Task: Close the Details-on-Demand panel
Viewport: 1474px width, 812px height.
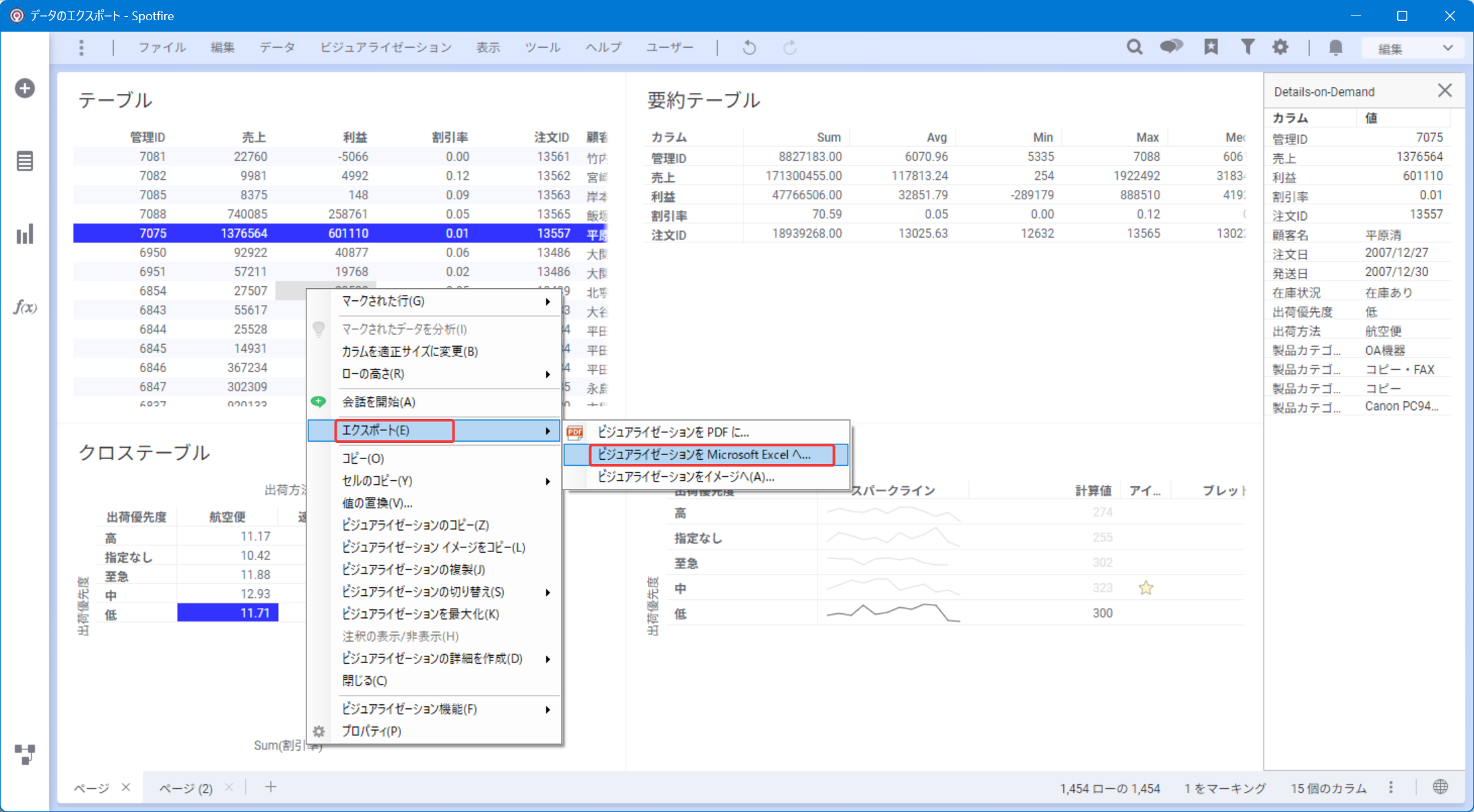Action: point(1444,91)
